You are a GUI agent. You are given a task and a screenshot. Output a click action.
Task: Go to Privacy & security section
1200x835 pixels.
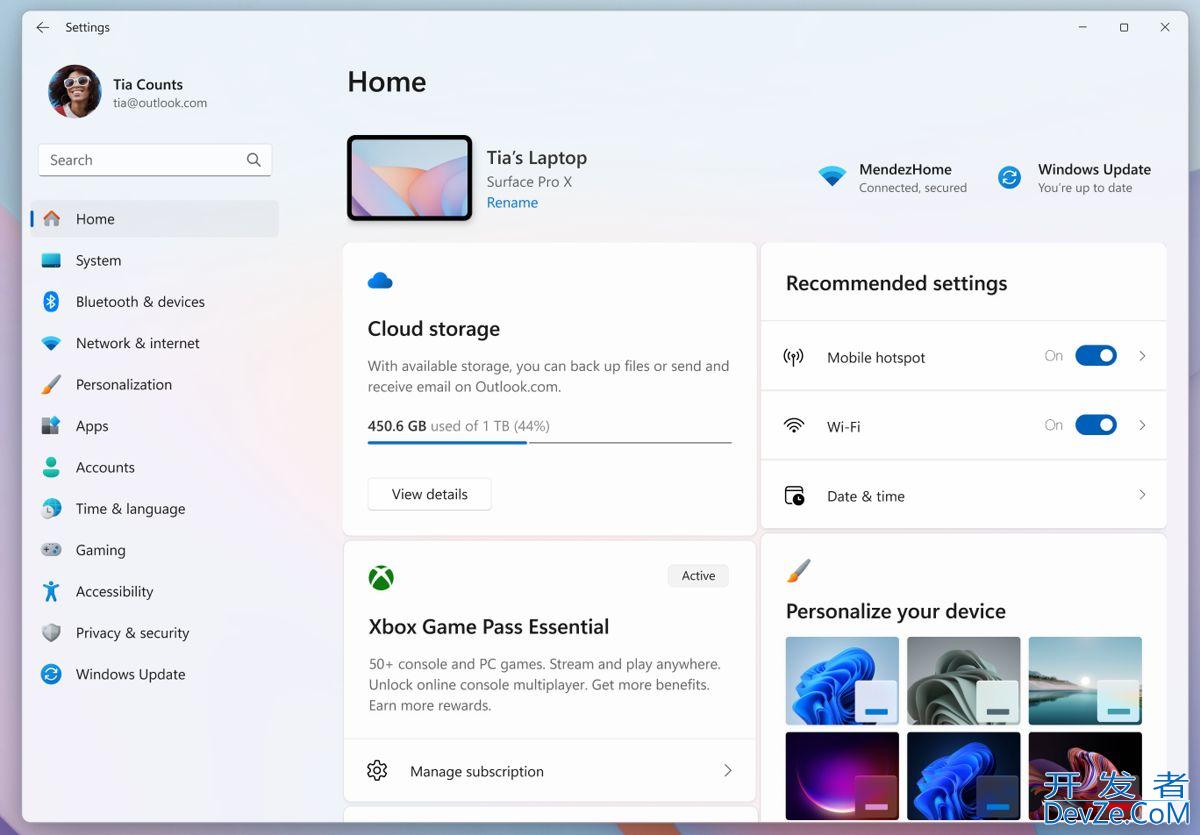pyautogui.click(x=132, y=633)
